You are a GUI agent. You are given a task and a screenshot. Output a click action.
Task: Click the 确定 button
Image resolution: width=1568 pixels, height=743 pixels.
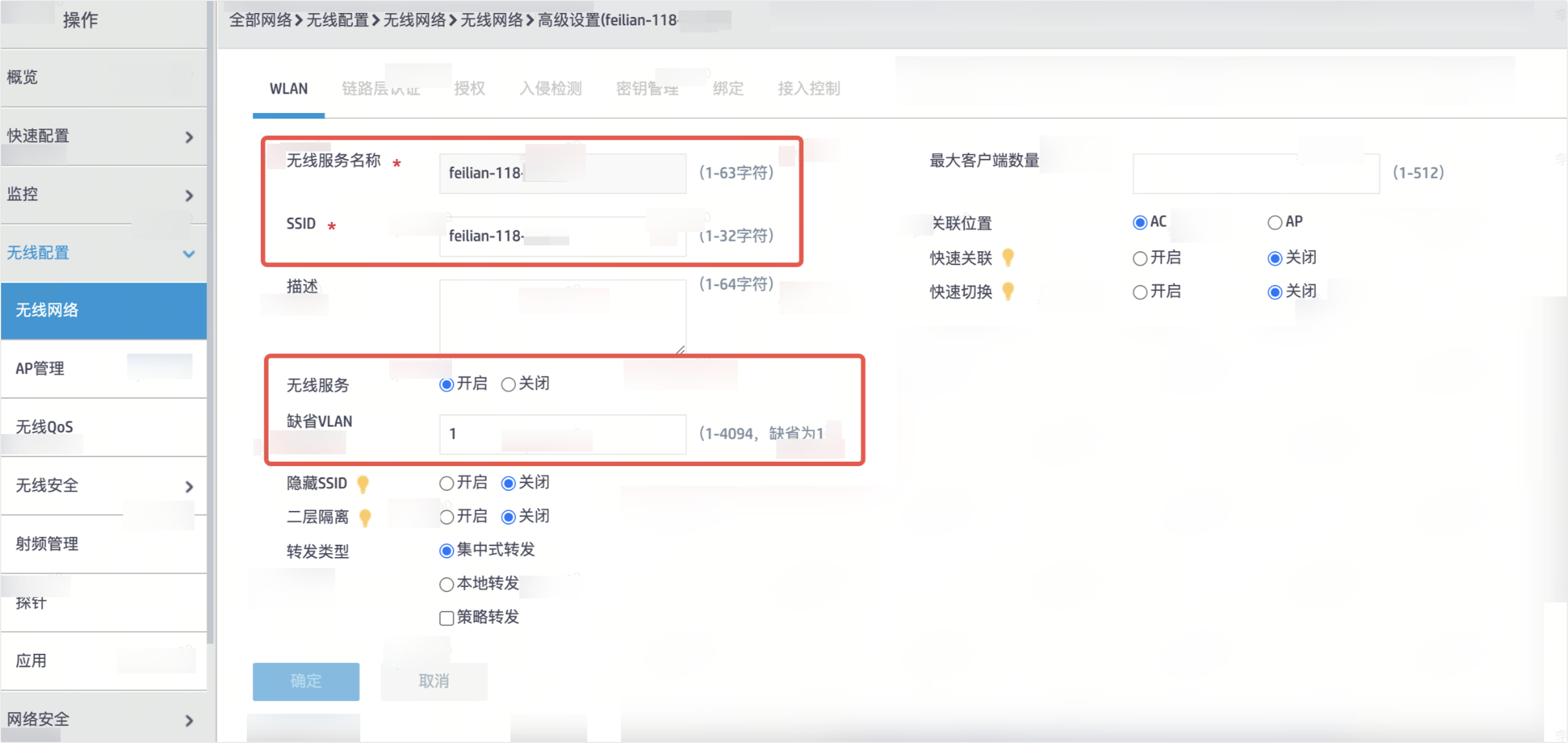[x=306, y=682]
